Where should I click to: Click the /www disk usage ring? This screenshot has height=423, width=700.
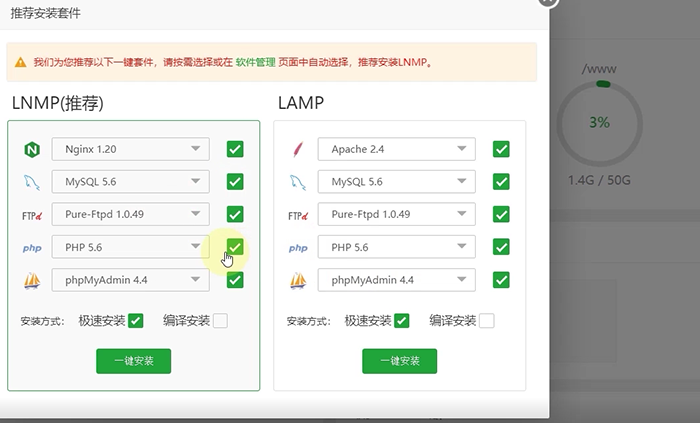click(x=599, y=124)
